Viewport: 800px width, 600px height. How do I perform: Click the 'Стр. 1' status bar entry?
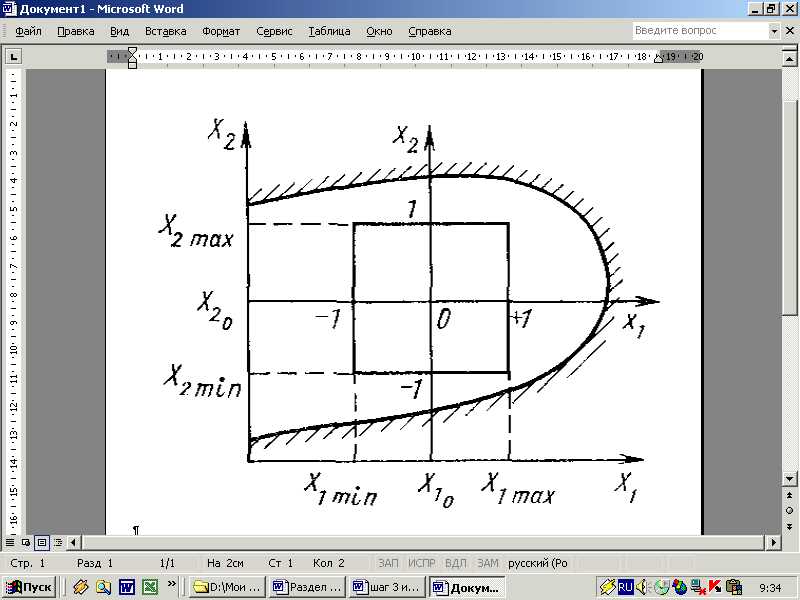(x=28, y=563)
